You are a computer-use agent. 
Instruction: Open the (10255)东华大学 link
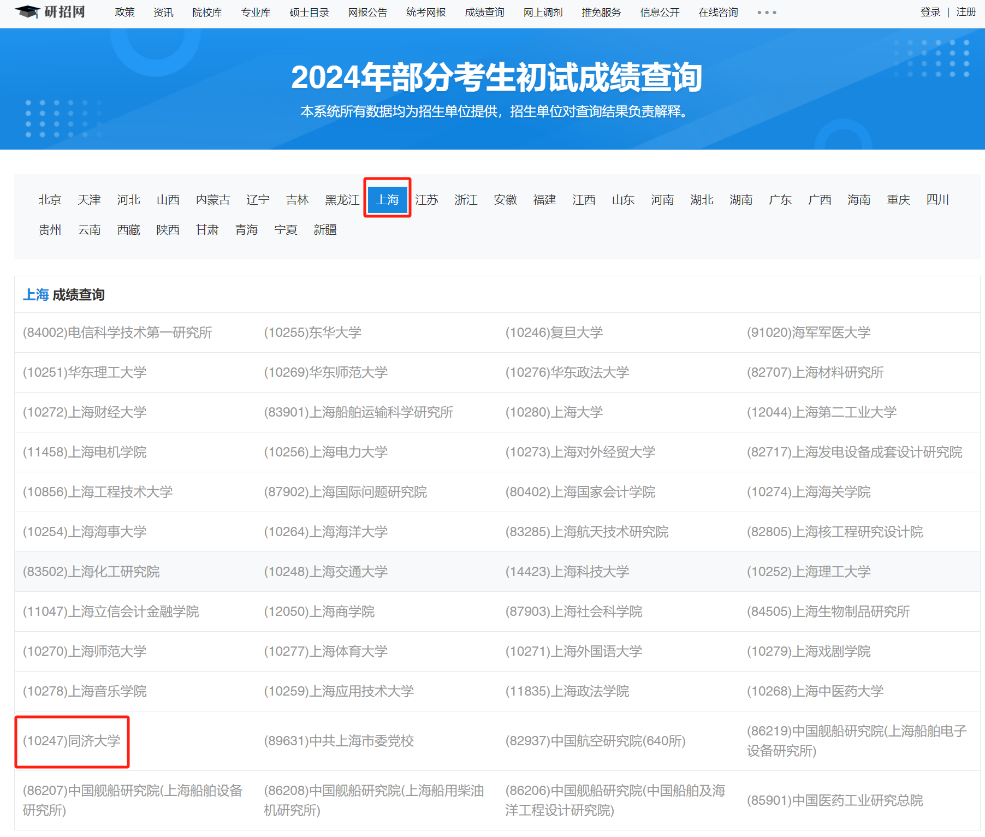pyautogui.click(x=312, y=332)
